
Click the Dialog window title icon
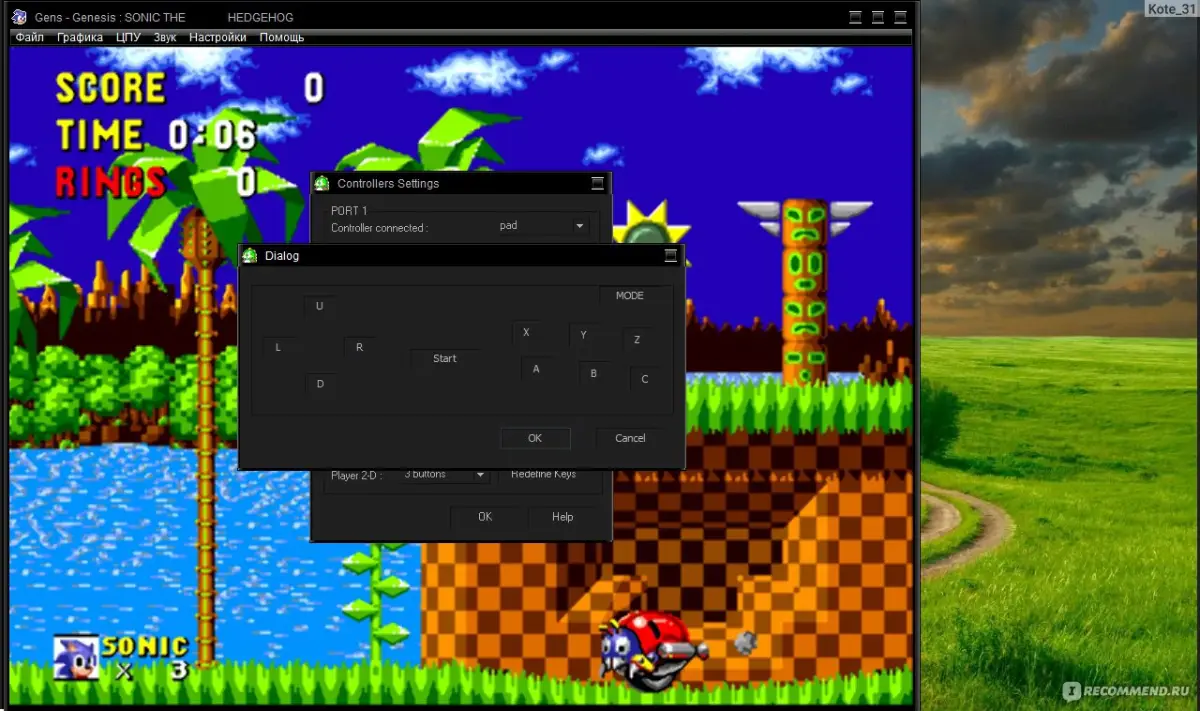click(x=250, y=255)
